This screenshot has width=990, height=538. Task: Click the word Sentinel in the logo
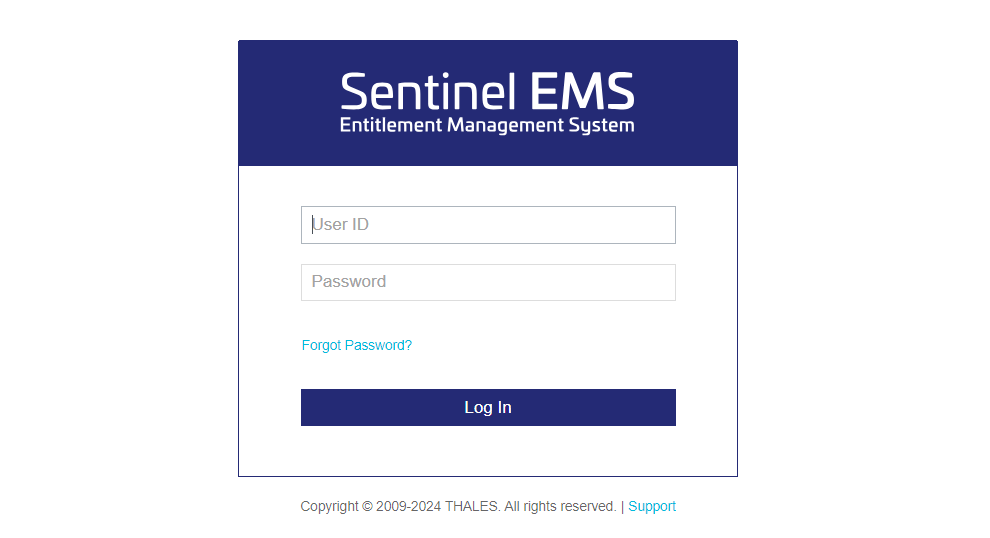tap(428, 92)
